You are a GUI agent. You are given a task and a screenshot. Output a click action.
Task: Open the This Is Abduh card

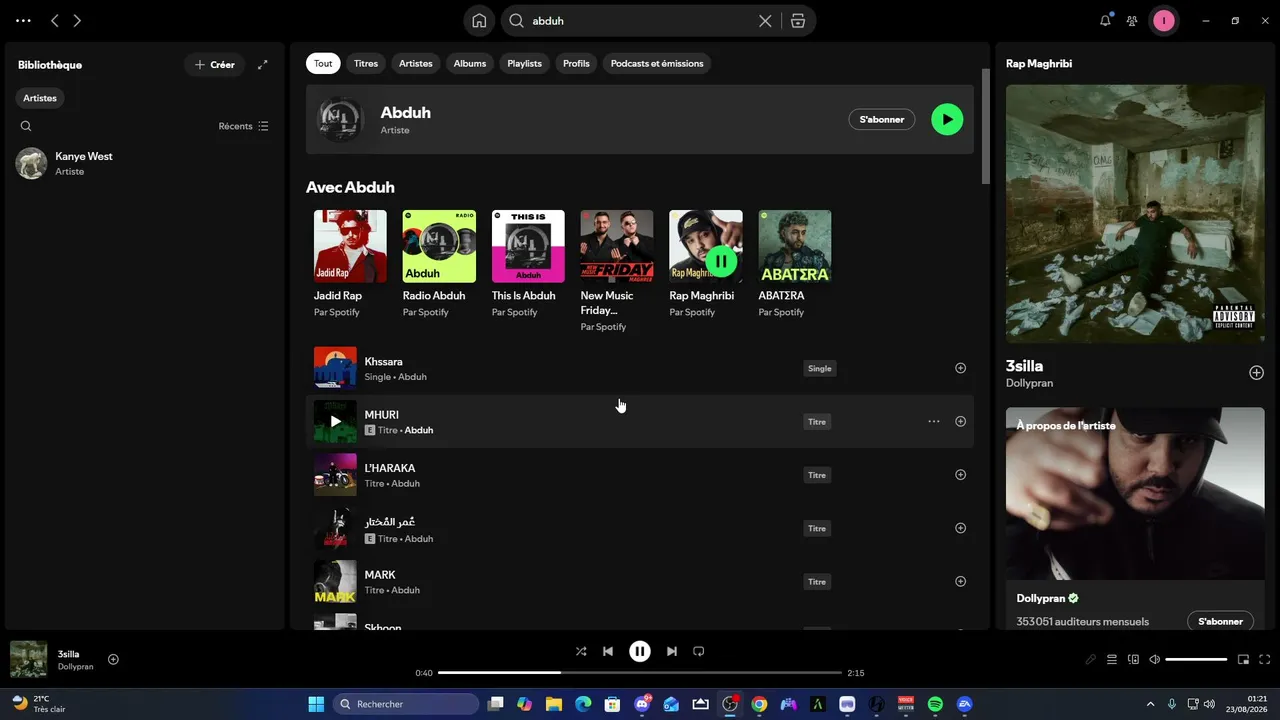(528, 265)
